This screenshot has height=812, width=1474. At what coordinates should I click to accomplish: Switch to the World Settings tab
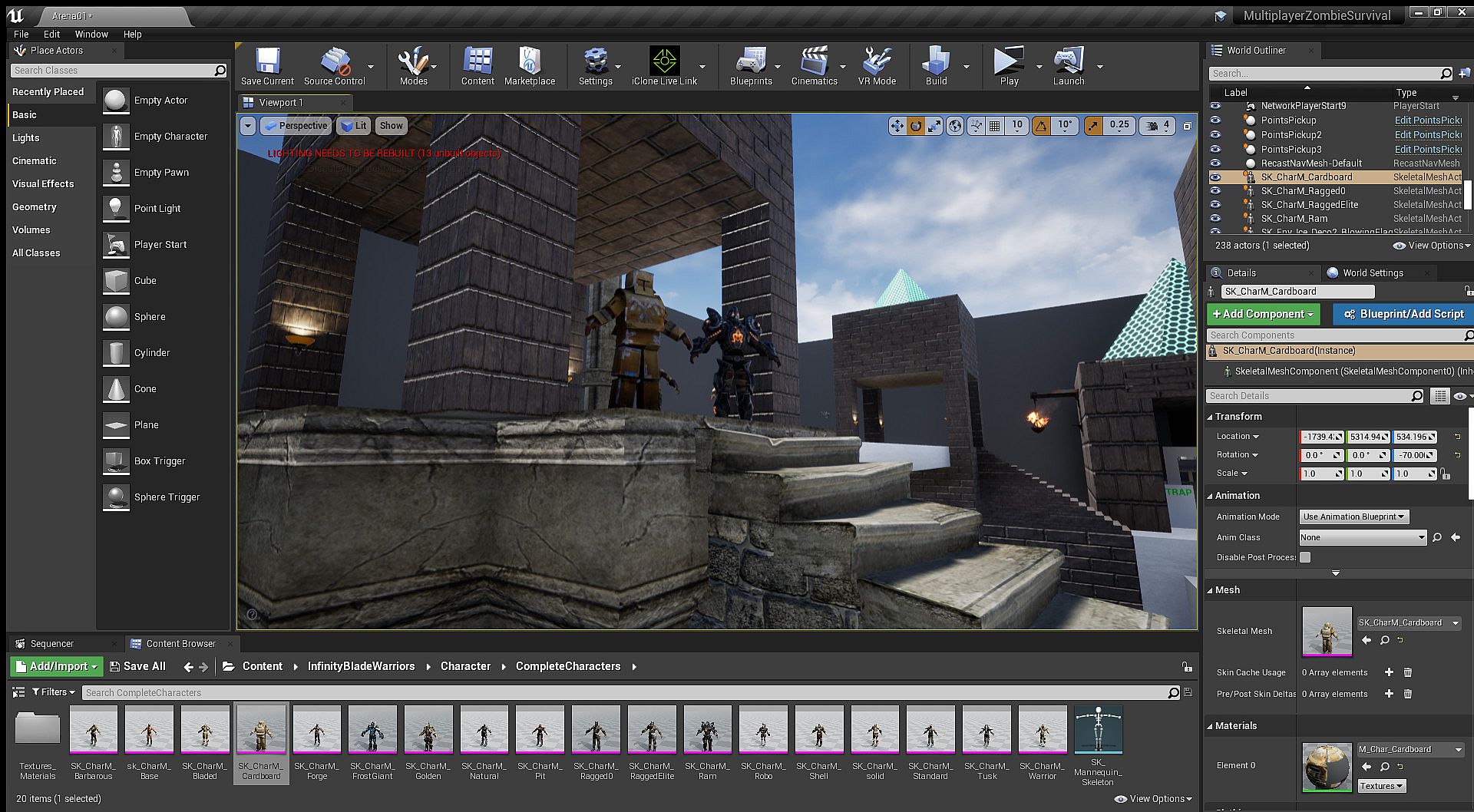1372,273
